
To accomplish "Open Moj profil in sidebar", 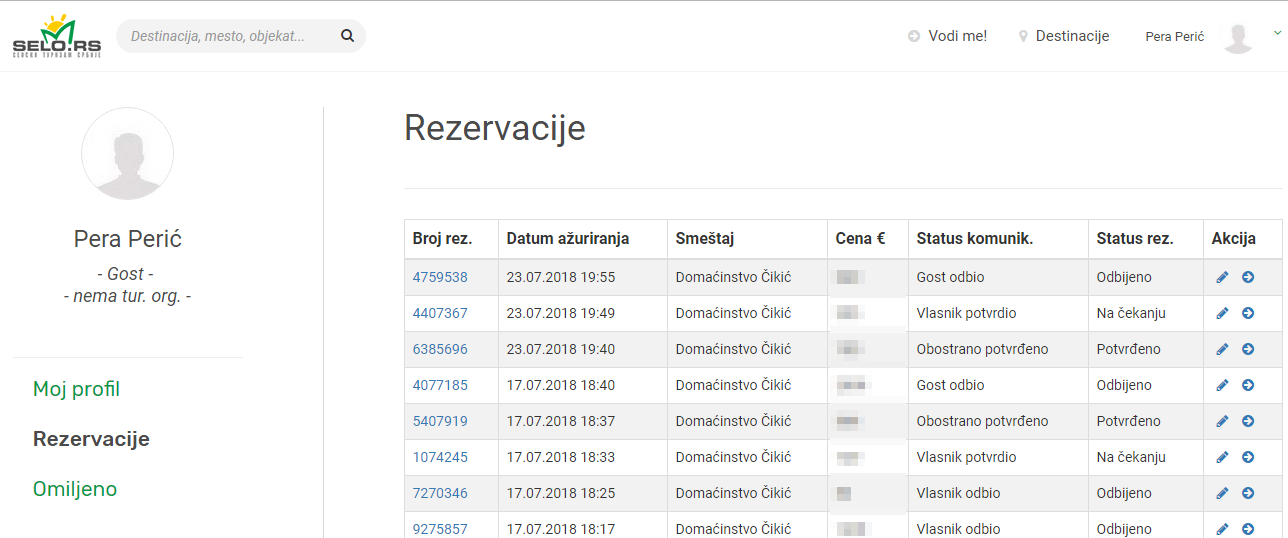I will (x=77, y=389).
